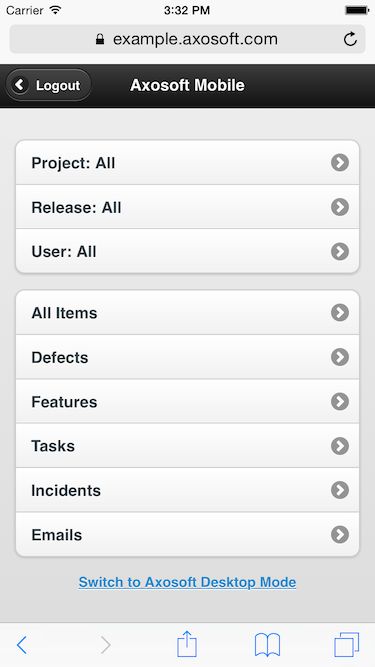Screen dimensions: 375x667
Task: Open the Safari bookmarks book icon
Action: click(x=267, y=645)
